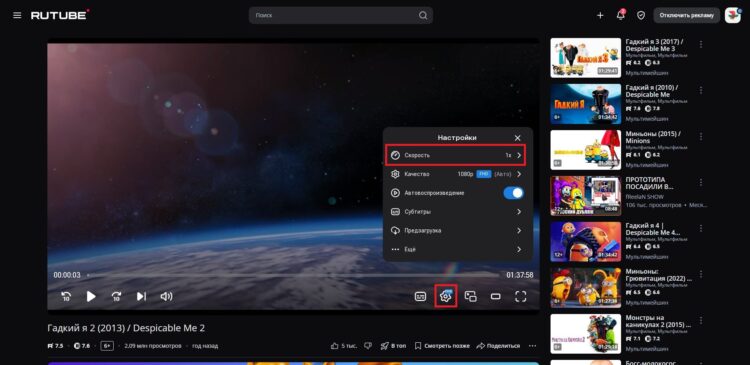Image resolution: width=750 pixels, height=365 pixels.
Task: Click the 6+ age rating badge
Action: click(x=107, y=345)
